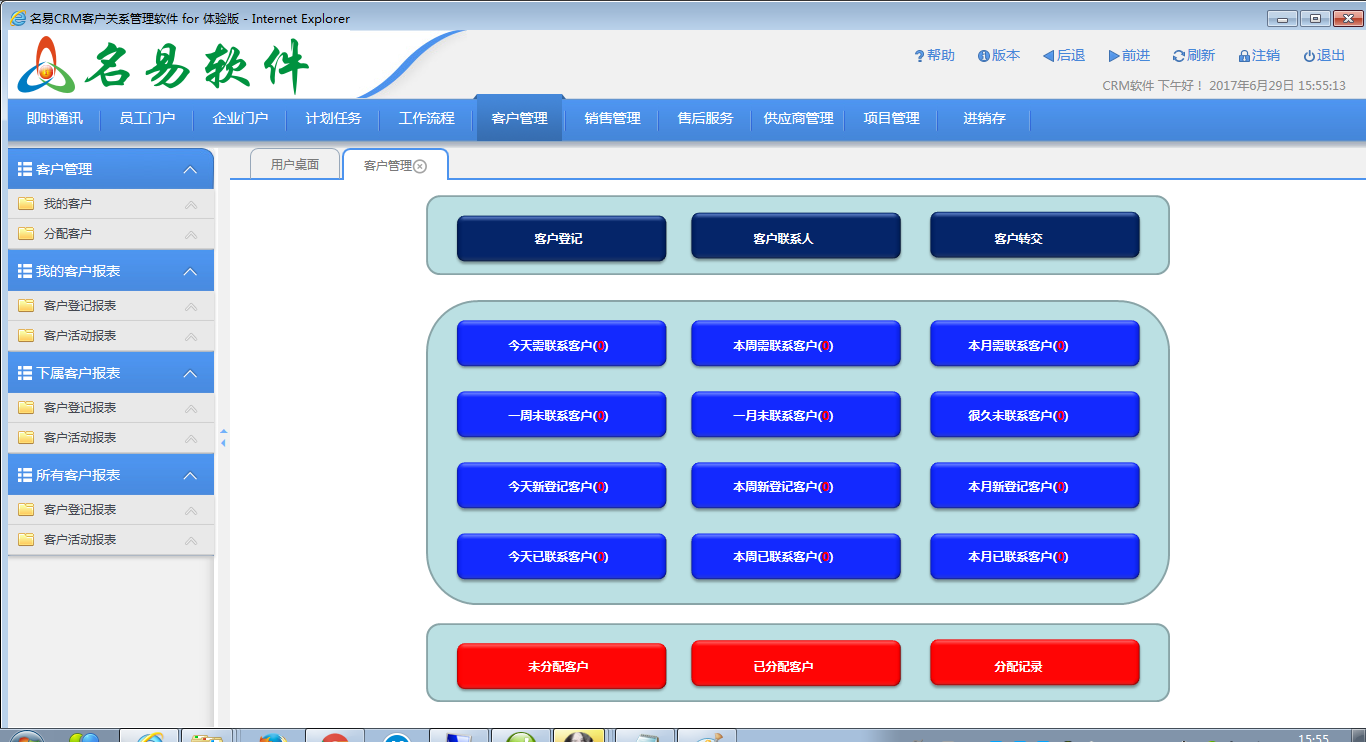Open 我的客户 folder in sidebar
1366x742 pixels.
(x=111, y=204)
